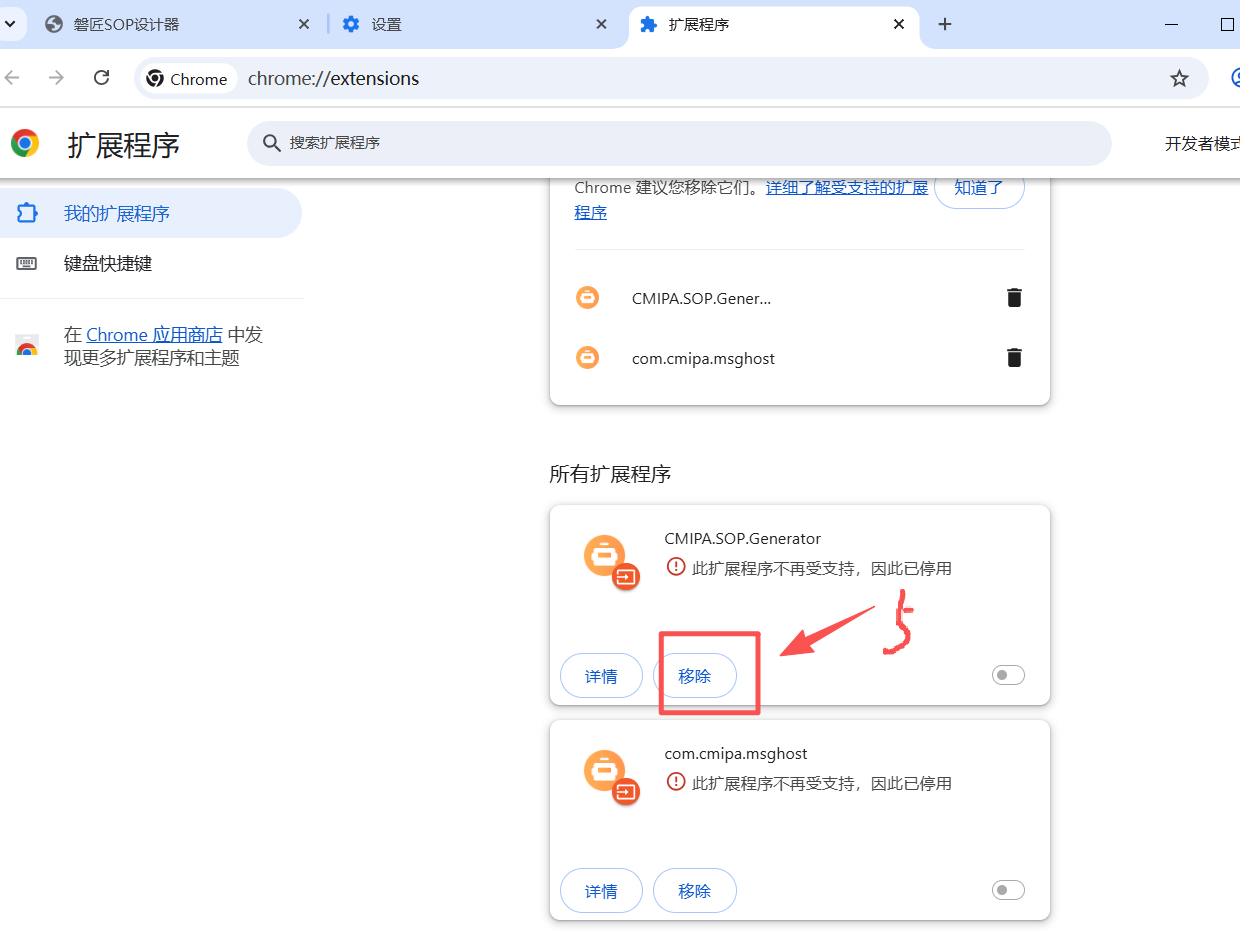Screen dimensions: 1240x950
Task: Open the tab search dropdown
Action: (x=9, y=24)
